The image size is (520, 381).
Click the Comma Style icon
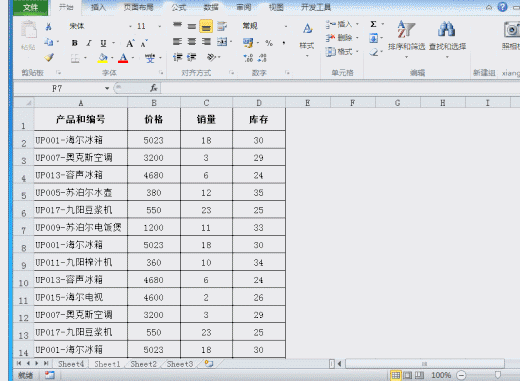tap(284, 43)
